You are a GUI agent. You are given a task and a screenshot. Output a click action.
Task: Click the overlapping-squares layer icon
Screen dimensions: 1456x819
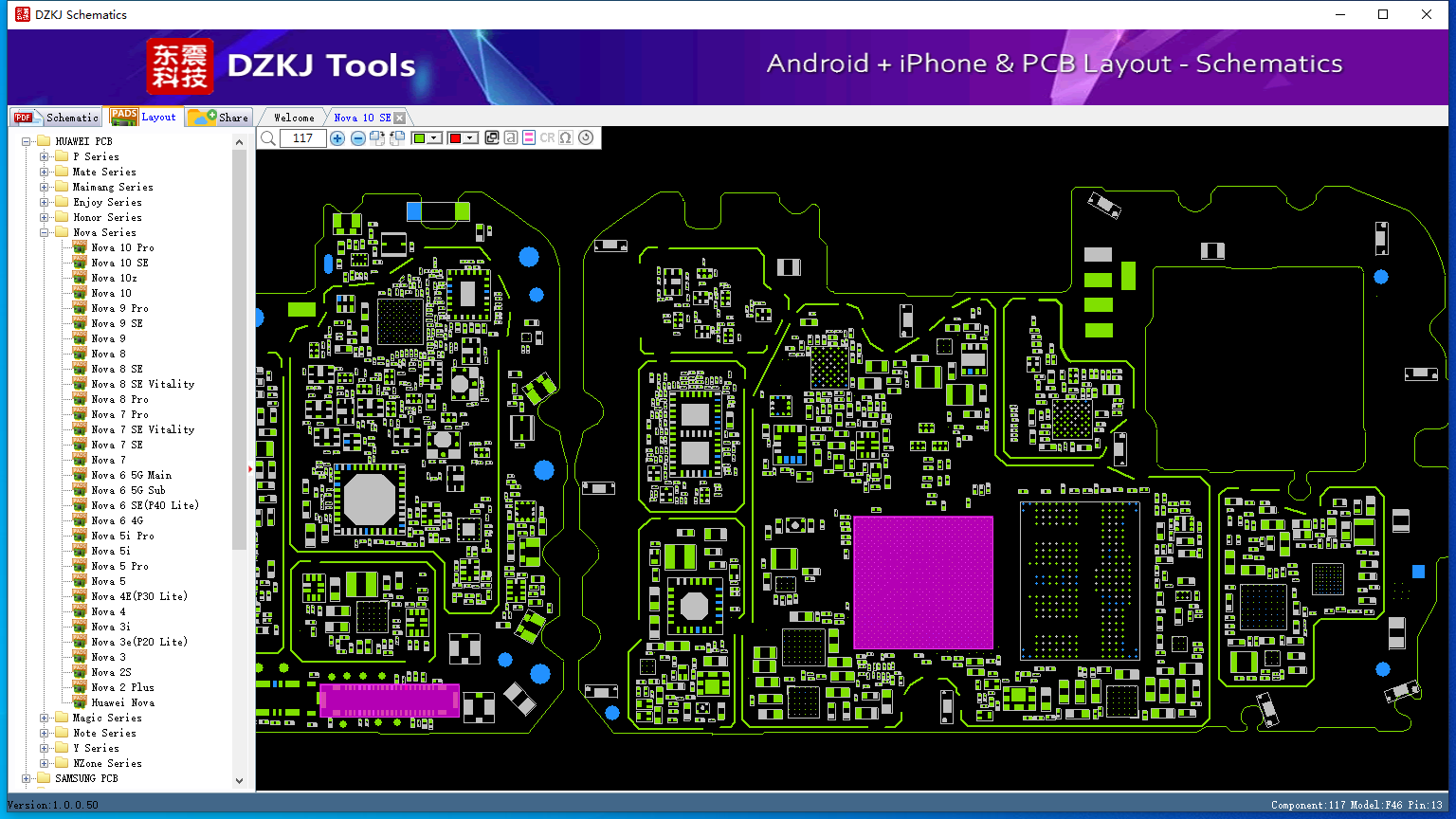pos(492,137)
